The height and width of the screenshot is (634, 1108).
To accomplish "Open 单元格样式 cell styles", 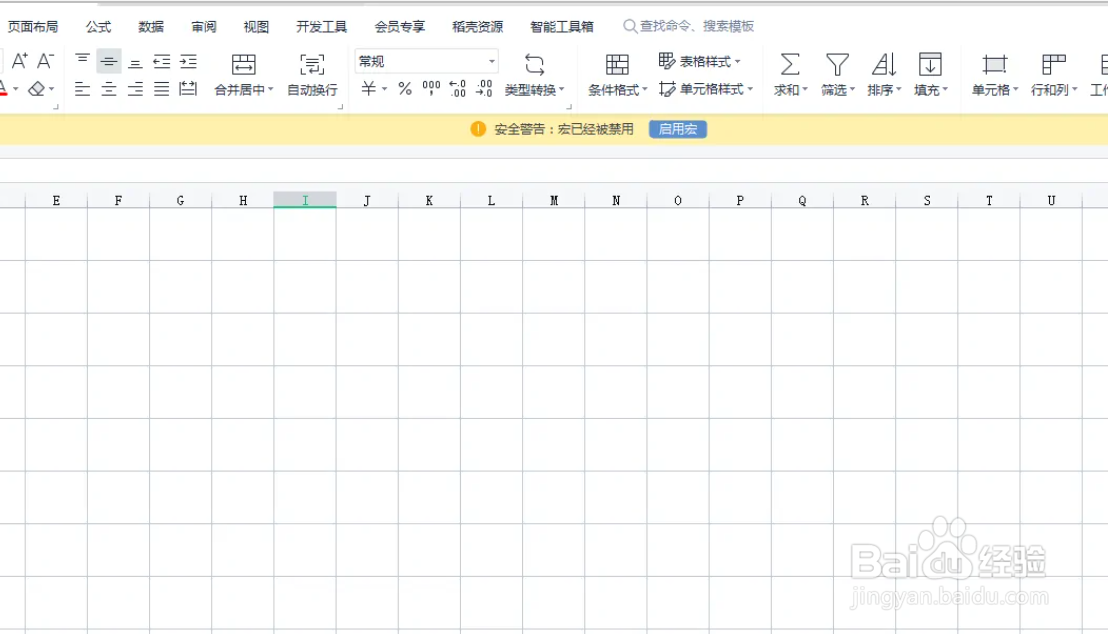I will 706,89.
